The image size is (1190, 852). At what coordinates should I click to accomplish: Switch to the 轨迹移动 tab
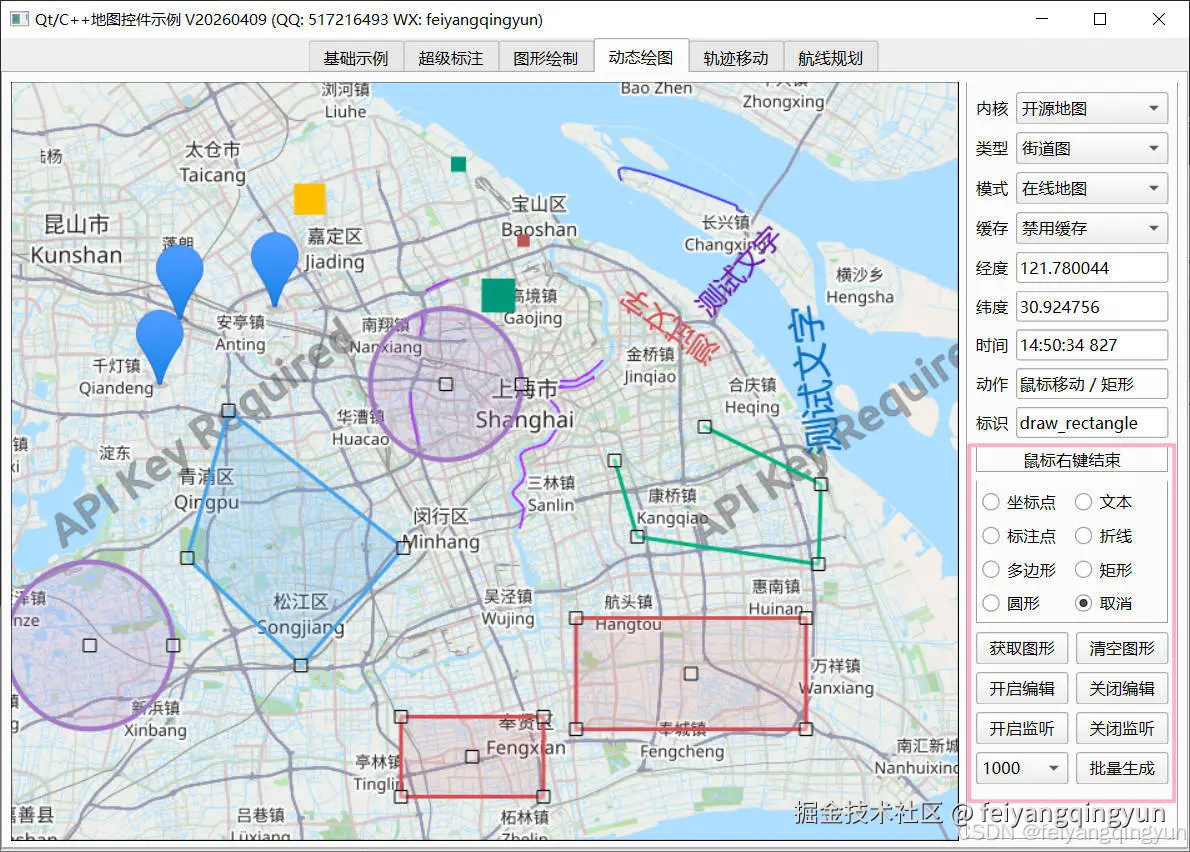736,58
